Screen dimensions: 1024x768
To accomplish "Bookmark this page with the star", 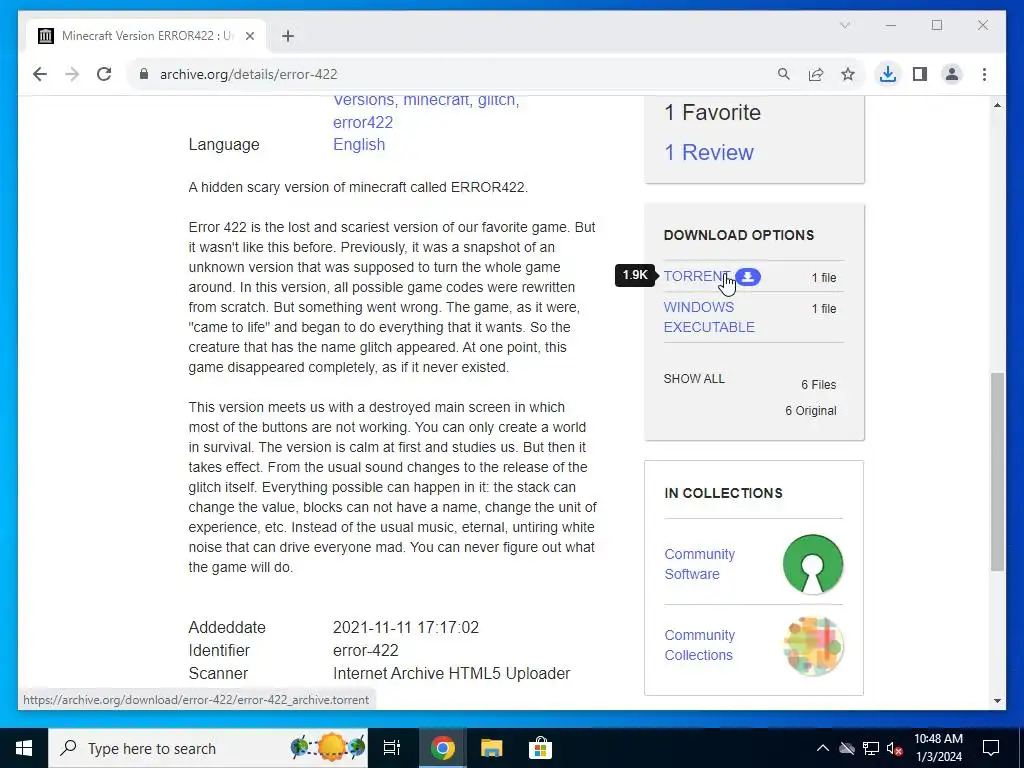I will [x=848, y=74].
